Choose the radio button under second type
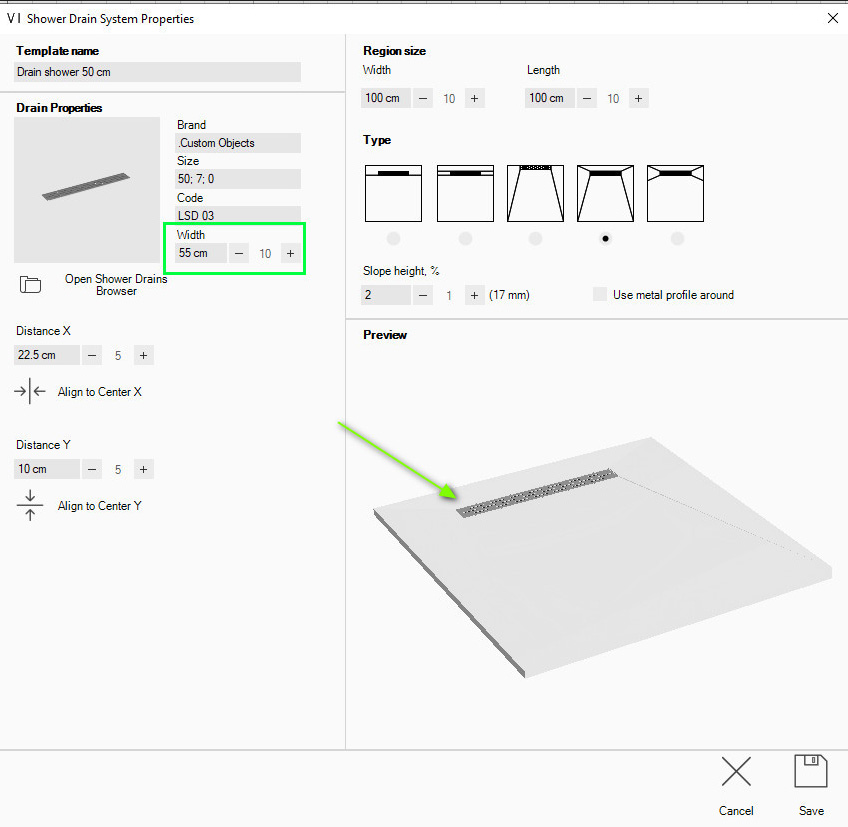 (465, 239)
